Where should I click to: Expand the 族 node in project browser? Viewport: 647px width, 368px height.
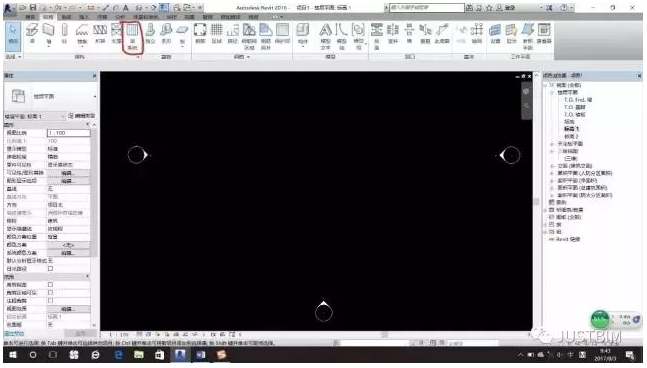tap(545, 224)
